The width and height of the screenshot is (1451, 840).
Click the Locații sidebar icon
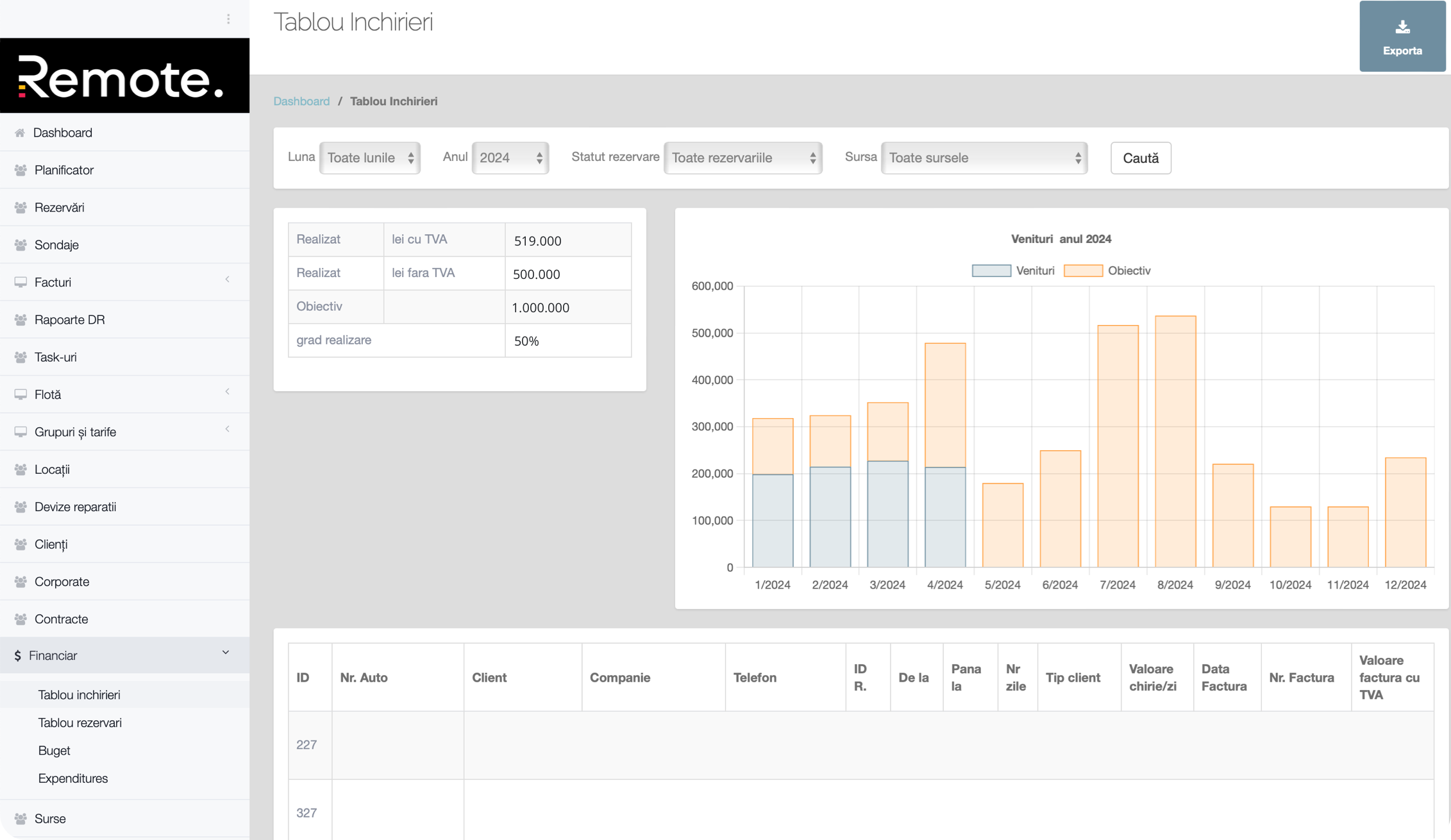click(x=21, y=469)
